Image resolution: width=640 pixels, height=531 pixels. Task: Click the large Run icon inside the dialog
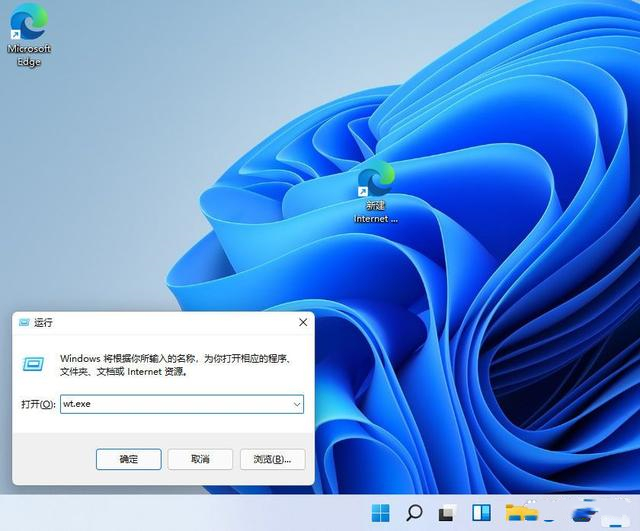click(34, 363)
